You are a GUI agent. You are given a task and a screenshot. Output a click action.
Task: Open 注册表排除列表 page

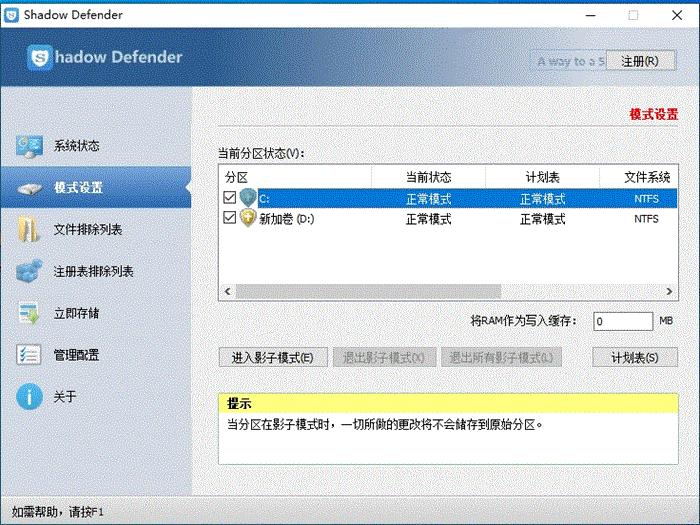pyautogui.click(x=96, y=271)
